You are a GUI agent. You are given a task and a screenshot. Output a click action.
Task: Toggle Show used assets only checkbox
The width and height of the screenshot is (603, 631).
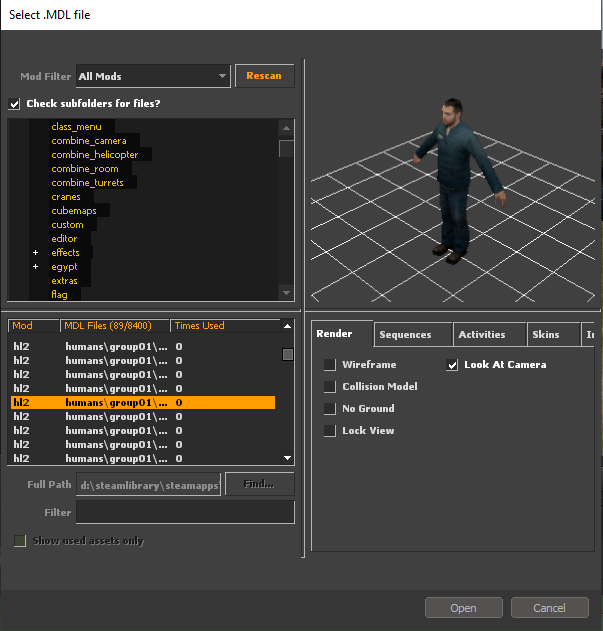(20, 541)
